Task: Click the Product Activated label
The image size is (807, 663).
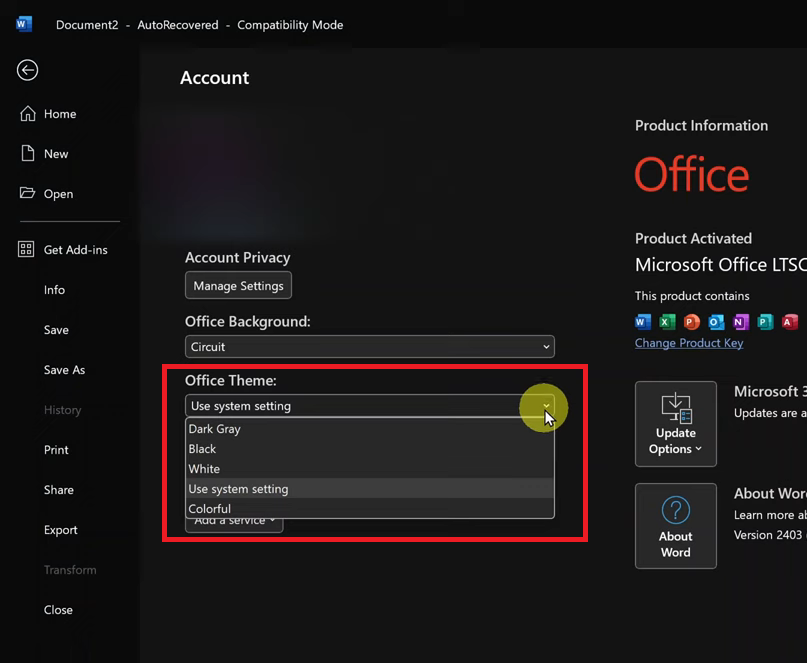Action: [693, 238]
